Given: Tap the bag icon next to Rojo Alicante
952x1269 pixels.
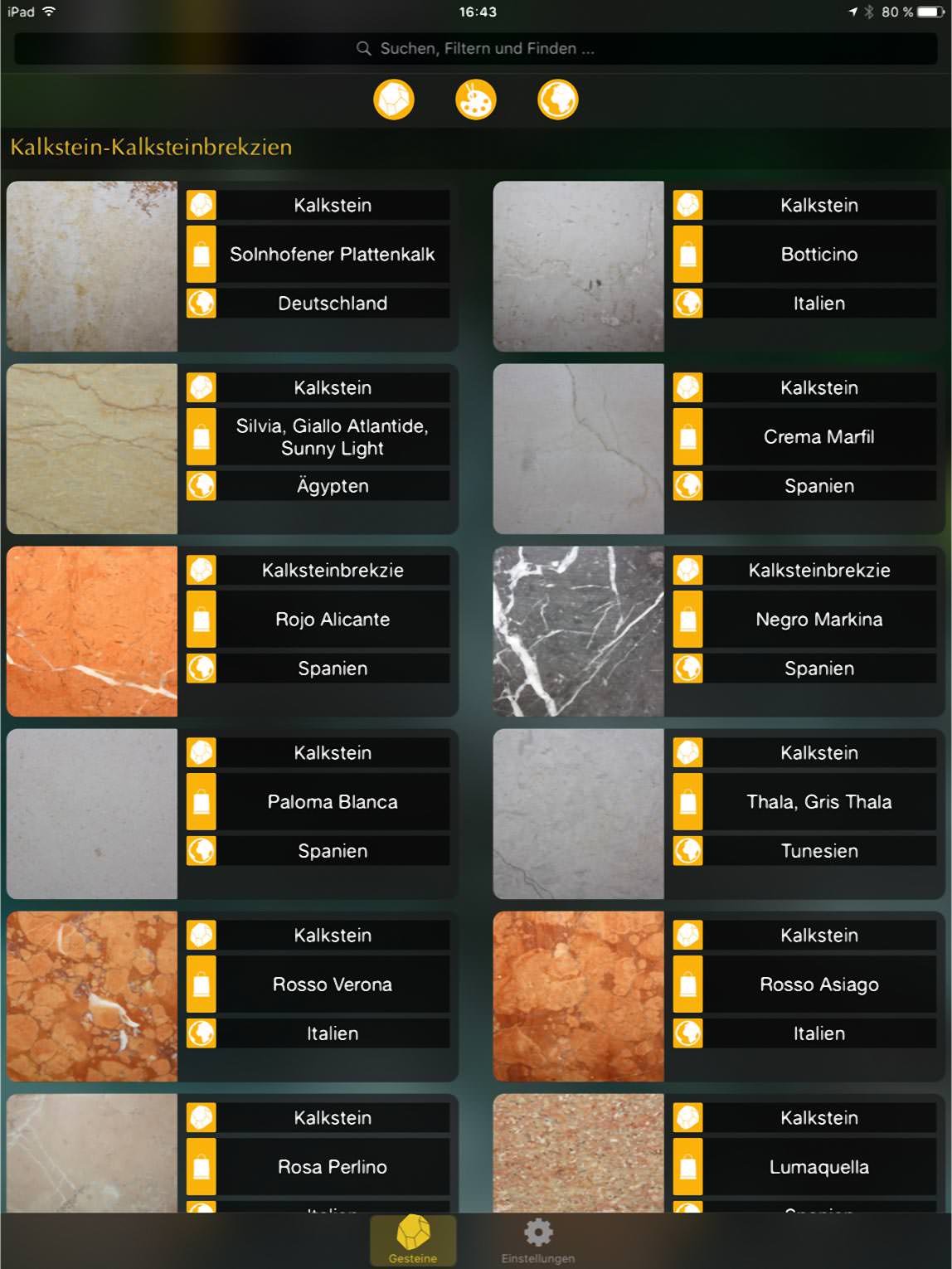Looking at the screenshot, I should pyautogui.click(x=202, y=619).
